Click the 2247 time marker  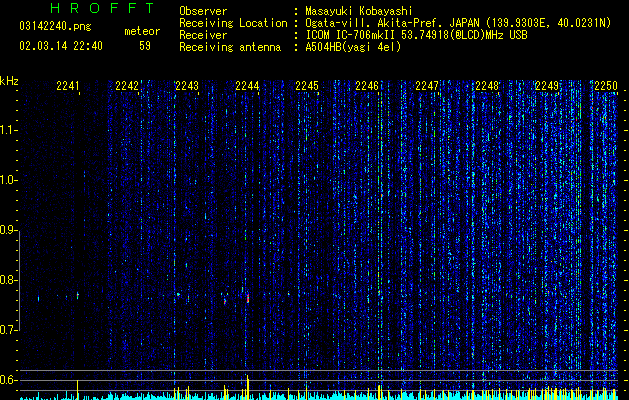click(x=427, y=86)
